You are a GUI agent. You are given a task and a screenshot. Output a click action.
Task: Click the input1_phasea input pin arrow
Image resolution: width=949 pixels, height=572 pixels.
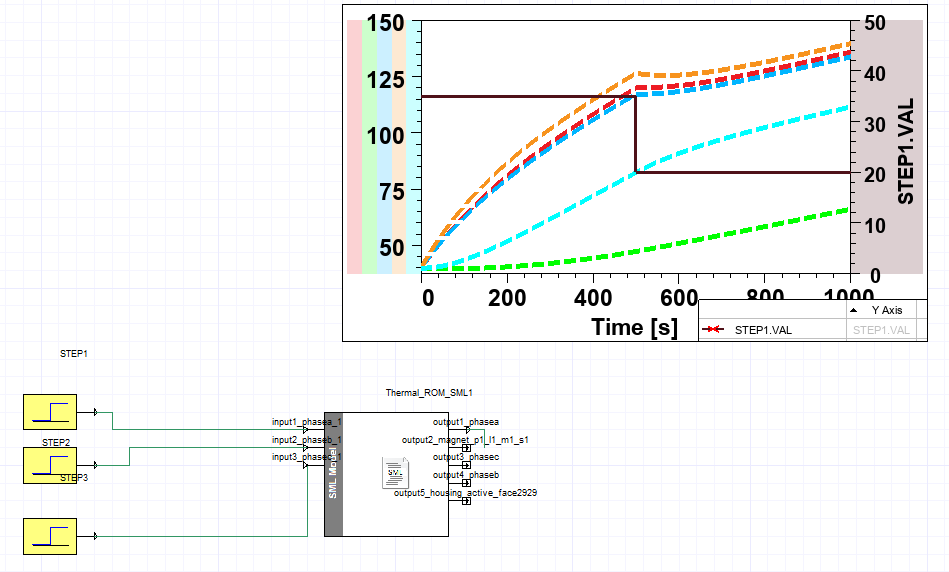coord(305,429)
